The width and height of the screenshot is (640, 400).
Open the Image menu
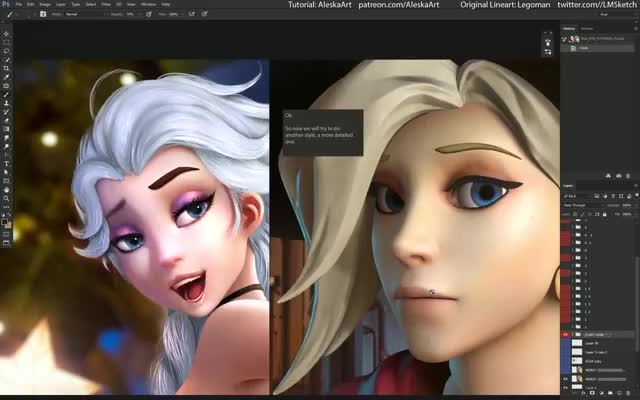tap(45, 4)
